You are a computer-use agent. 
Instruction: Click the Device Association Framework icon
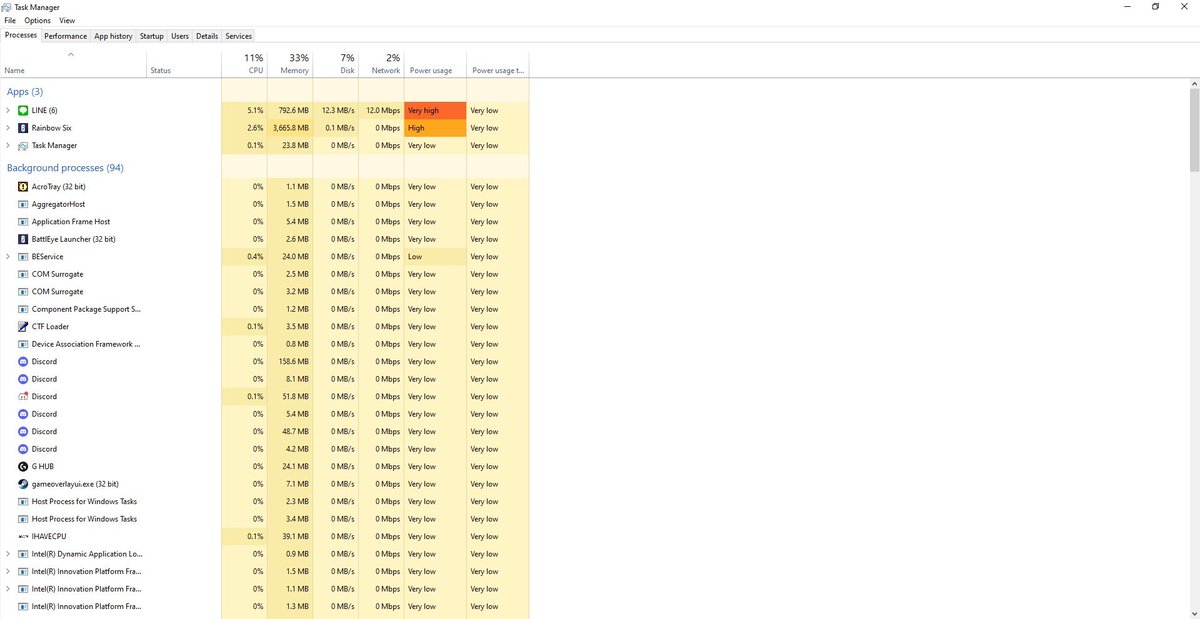pos(23,344)
